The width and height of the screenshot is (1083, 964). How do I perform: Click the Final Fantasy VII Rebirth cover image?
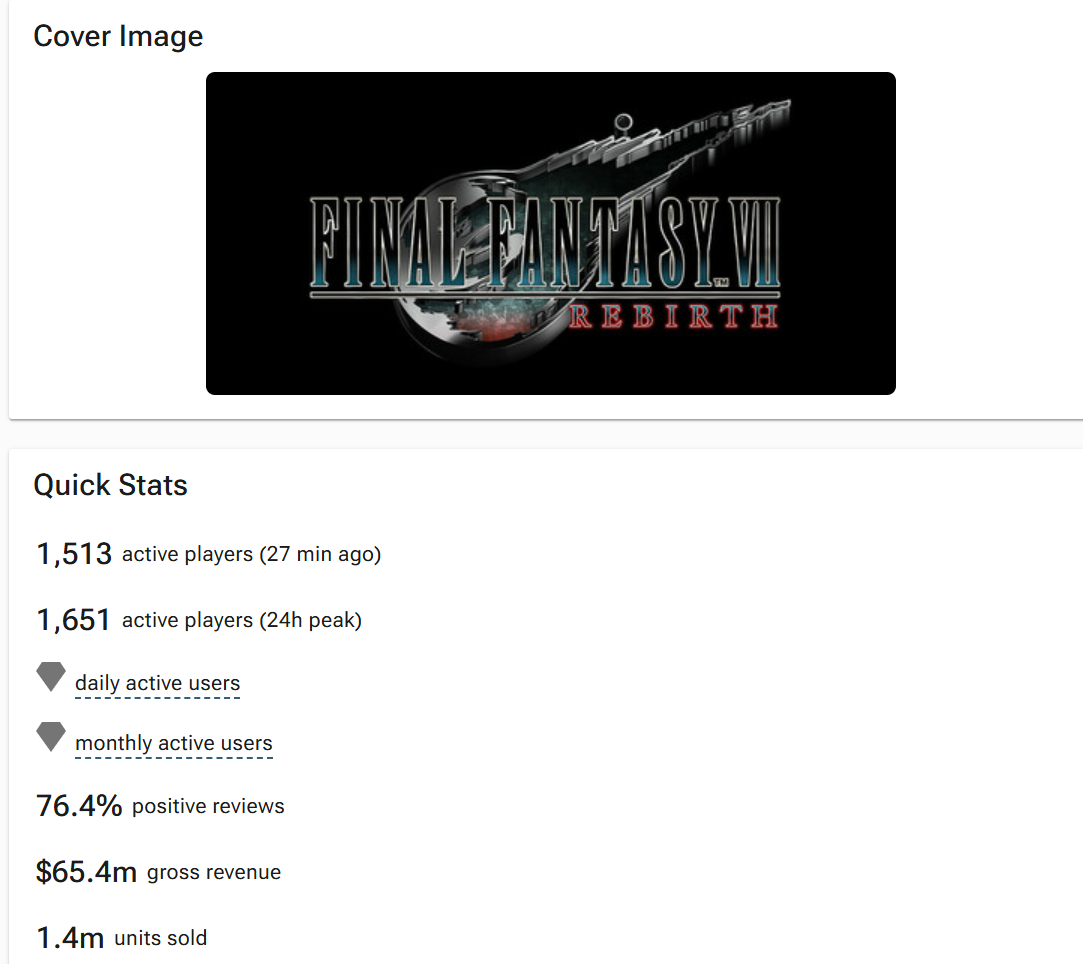[550, 233]
